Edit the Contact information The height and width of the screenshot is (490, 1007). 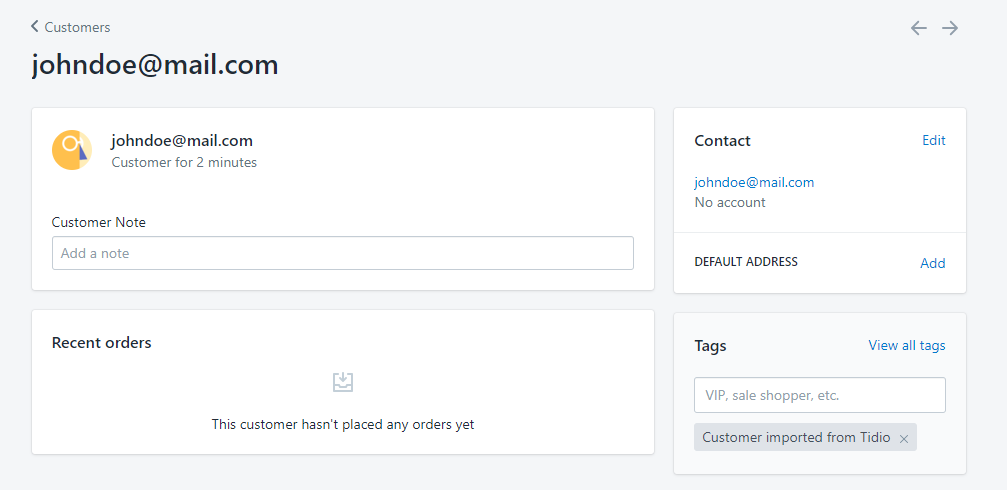pos(934,141)
